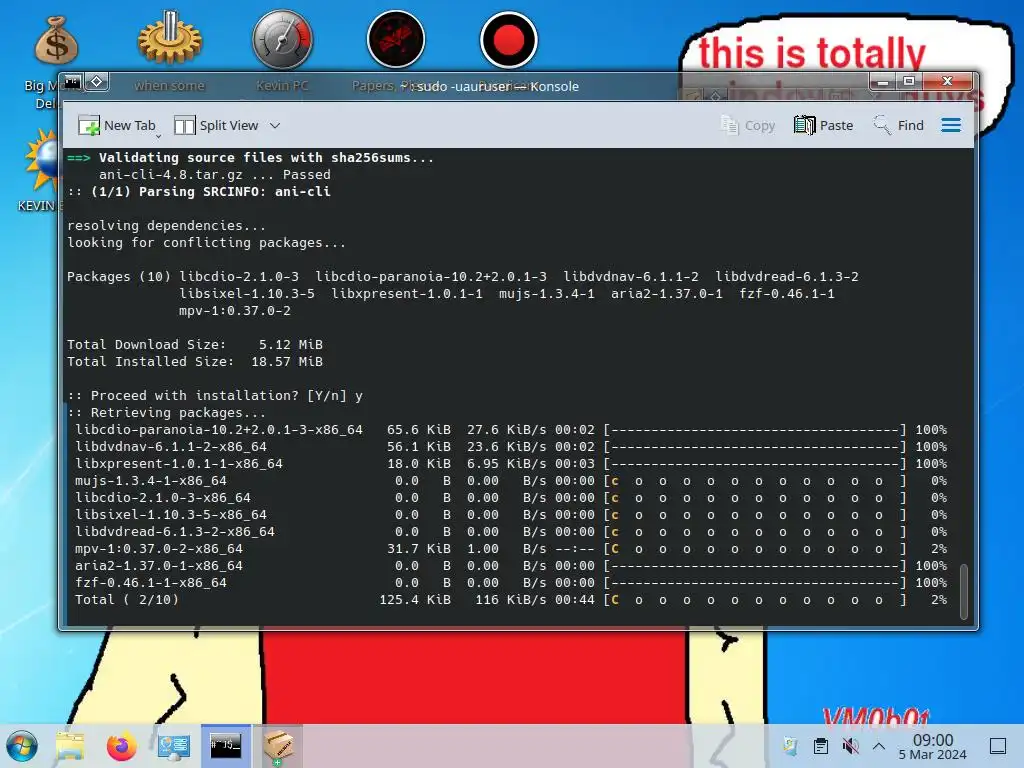Open the Start menu orb
The image size is (1024, 768).
[22, 746]
